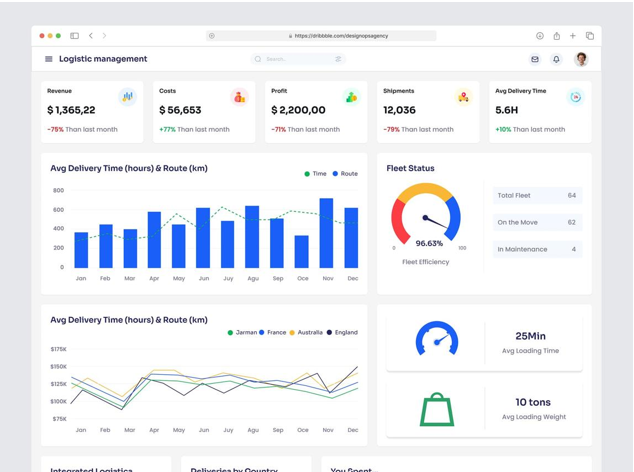
Task: Open search filter sliders icon
Action: pyautogui.click(x=338, y=59)
